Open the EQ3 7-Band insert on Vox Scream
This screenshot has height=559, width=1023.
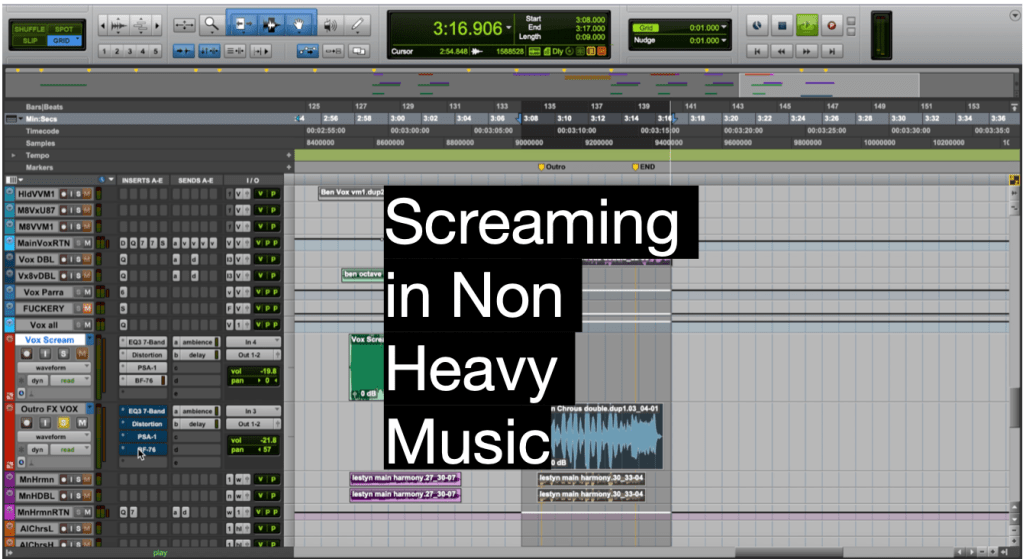[x=145, y=341]
